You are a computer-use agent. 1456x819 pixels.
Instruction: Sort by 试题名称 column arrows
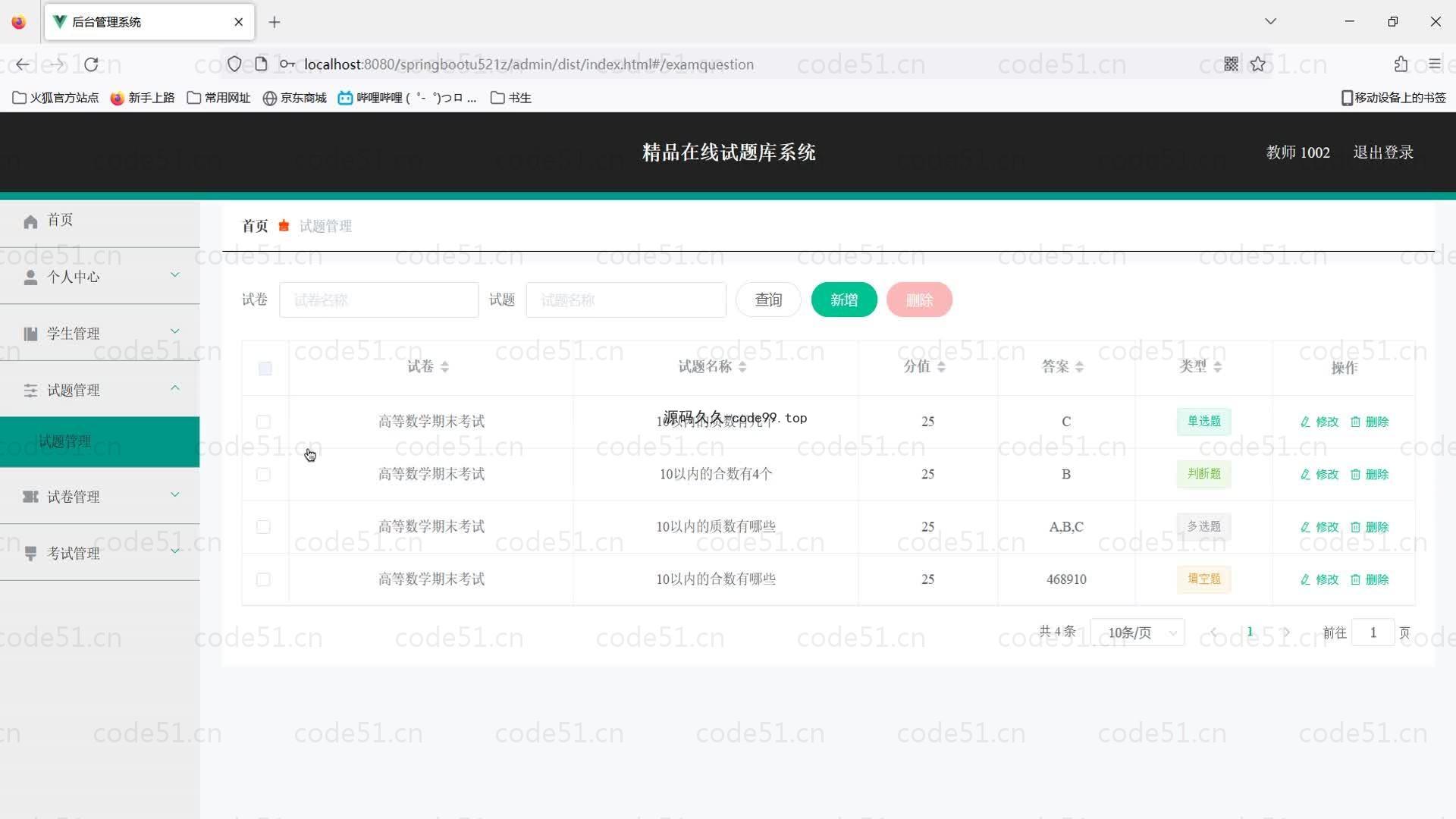(742, 367)
